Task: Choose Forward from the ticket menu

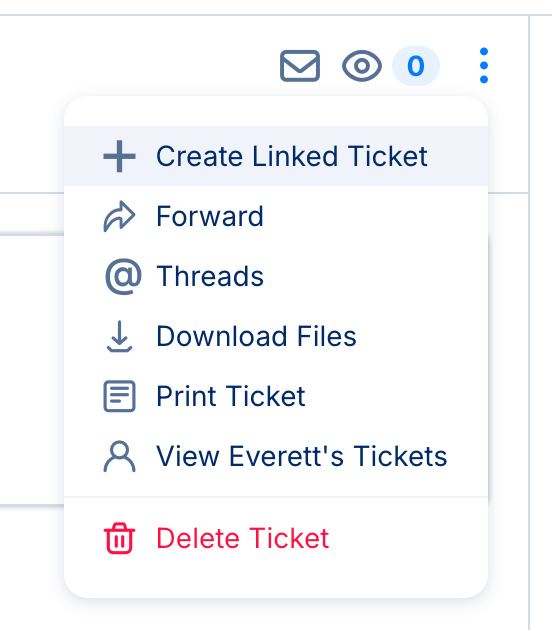Action: (276, 216)
